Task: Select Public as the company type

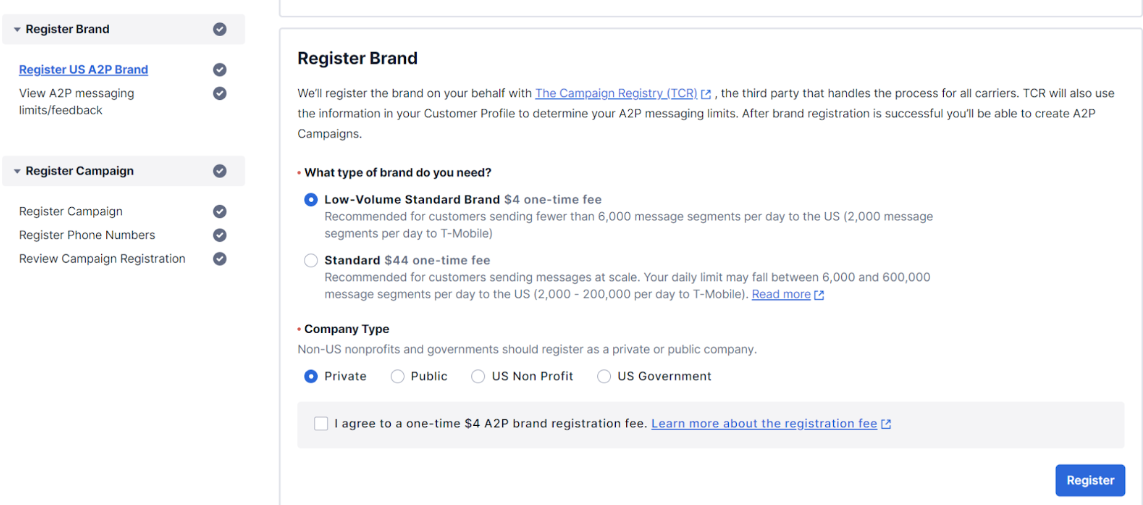Action: pyautogui.click(x=397, y=376)
